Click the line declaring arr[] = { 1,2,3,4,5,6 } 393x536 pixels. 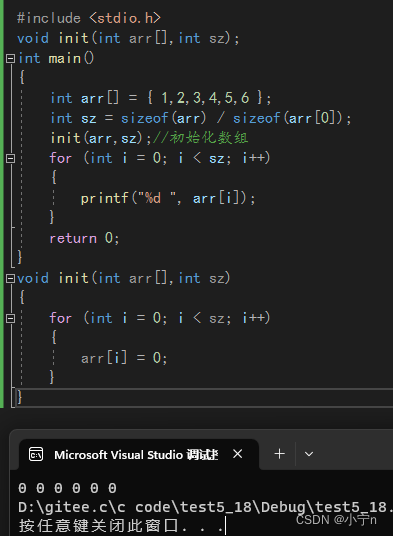161,98
